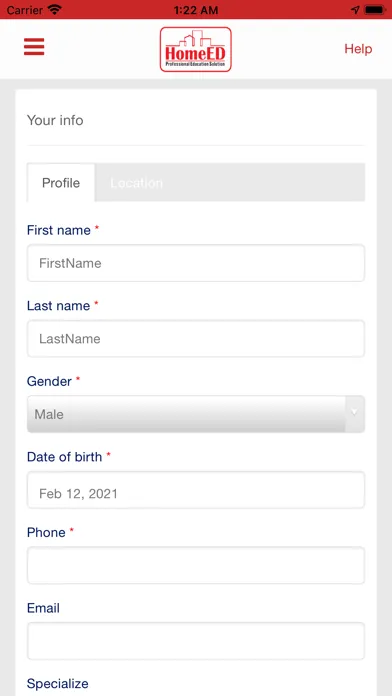
Task: Open the hamburger navigation menu
Action: (x=34, y=47)
